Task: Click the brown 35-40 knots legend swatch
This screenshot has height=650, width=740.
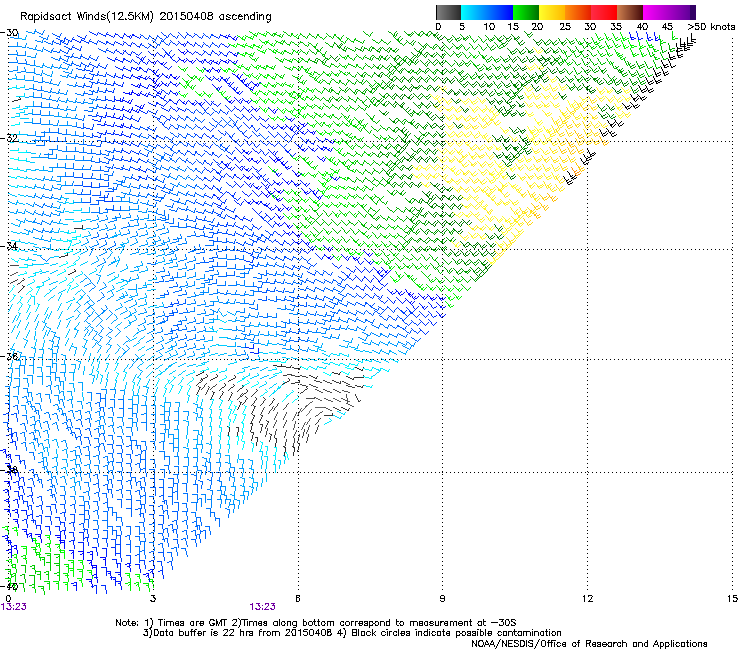Action: (630, 12)
